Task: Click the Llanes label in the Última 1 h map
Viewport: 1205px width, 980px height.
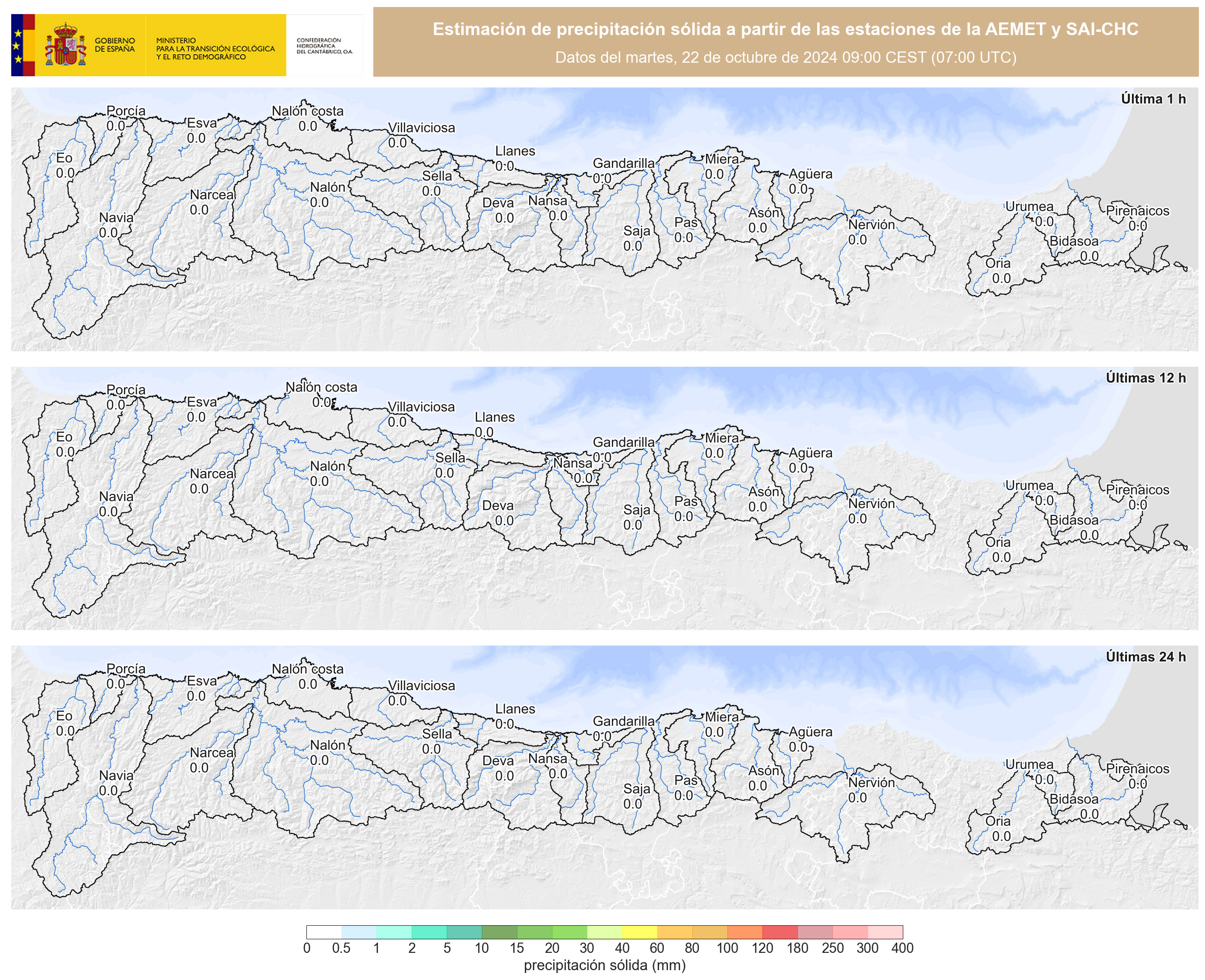Action: (x=515, y=151)
